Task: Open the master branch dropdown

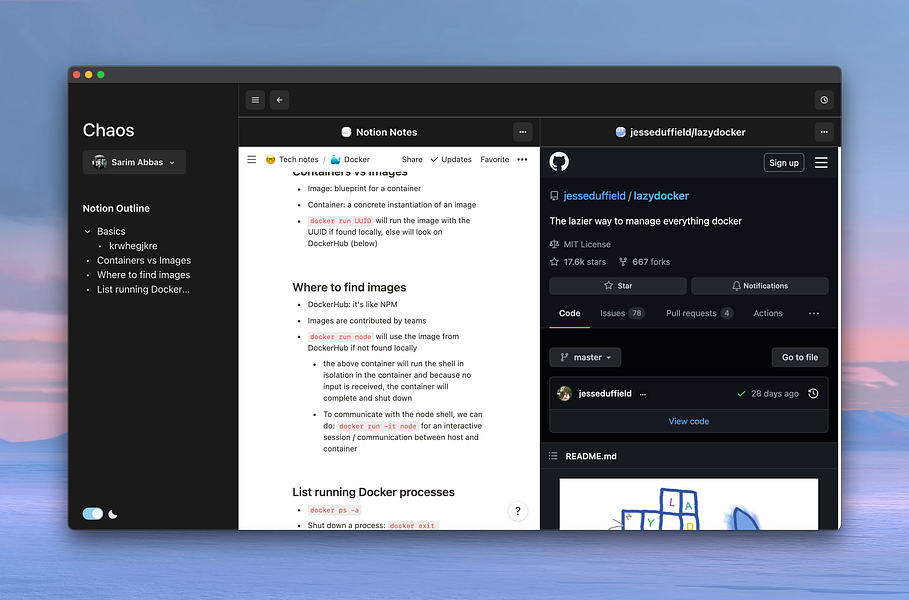Action: tap(585, 357)
